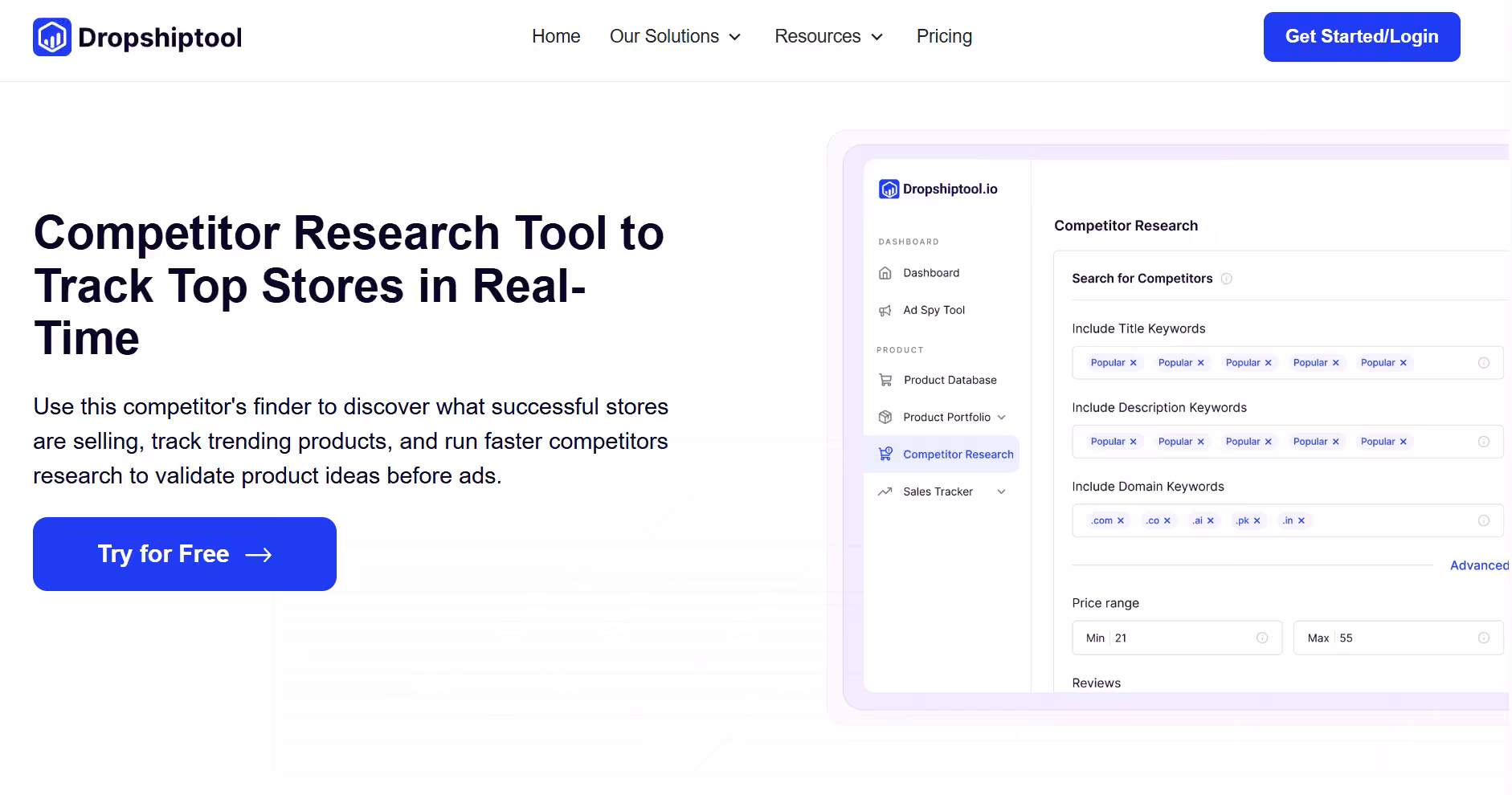This screenshot has width=1512, height=795.
Task: Click the Try for Free button
Action: (x=185, y=554)
